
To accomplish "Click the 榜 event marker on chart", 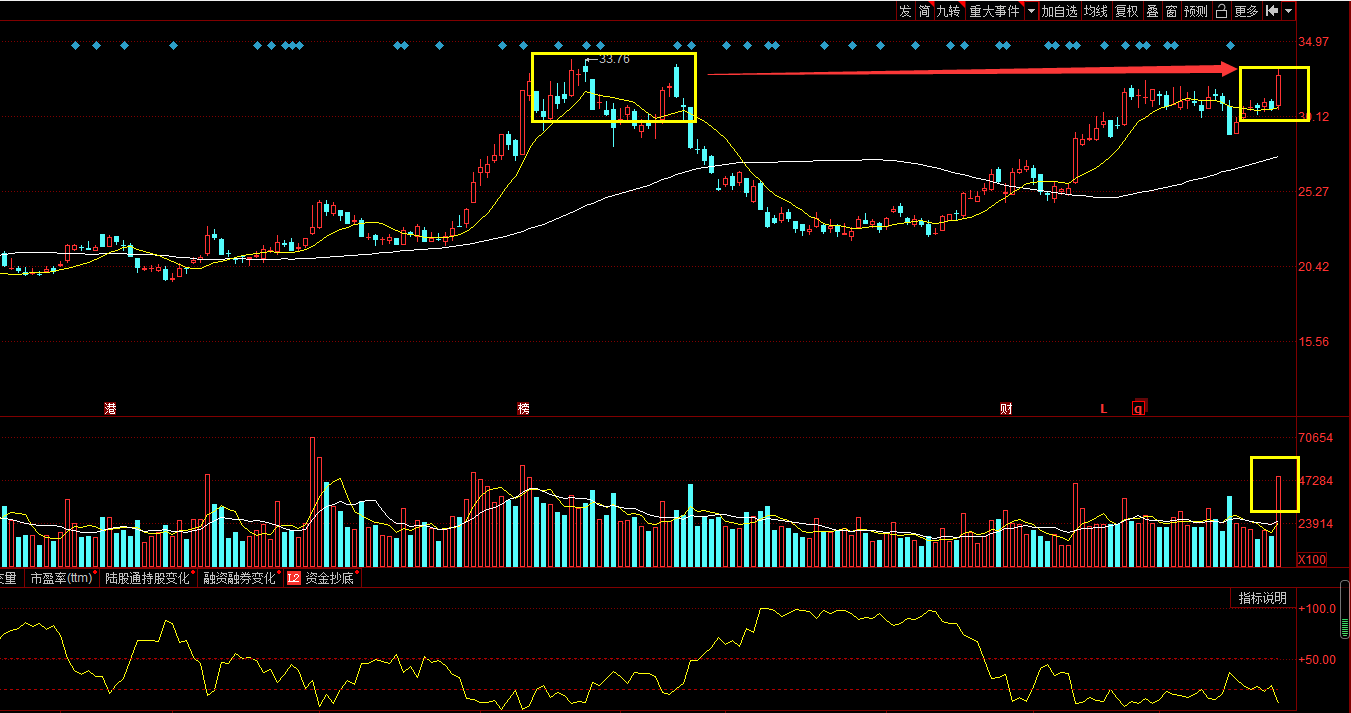I will (x=523, y=408).
